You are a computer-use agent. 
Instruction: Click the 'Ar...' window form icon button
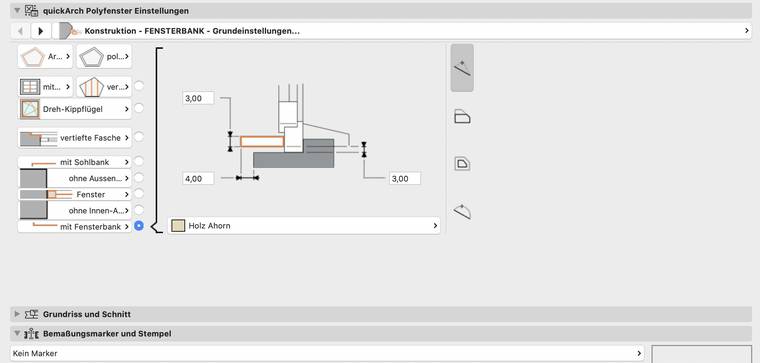coord(46,57)
